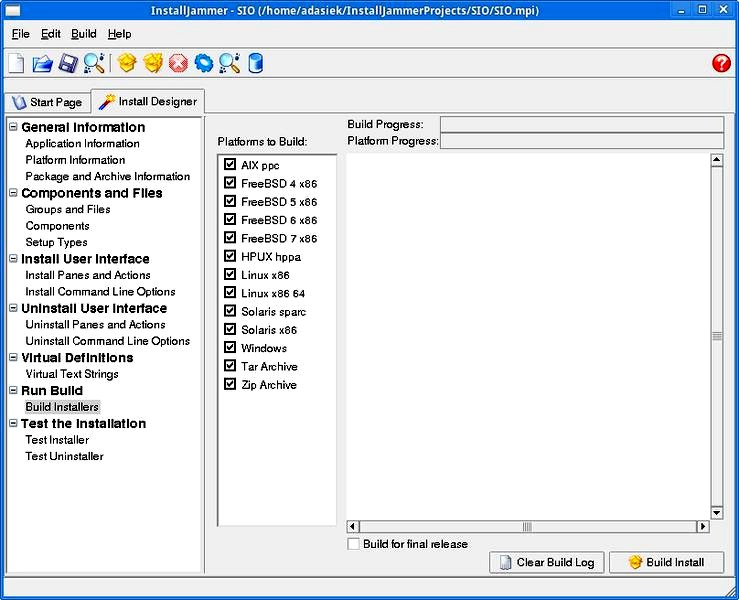This screenshot has height=600, width=739.
Task: Select Test Installer
Action: (x=57, y=440)
